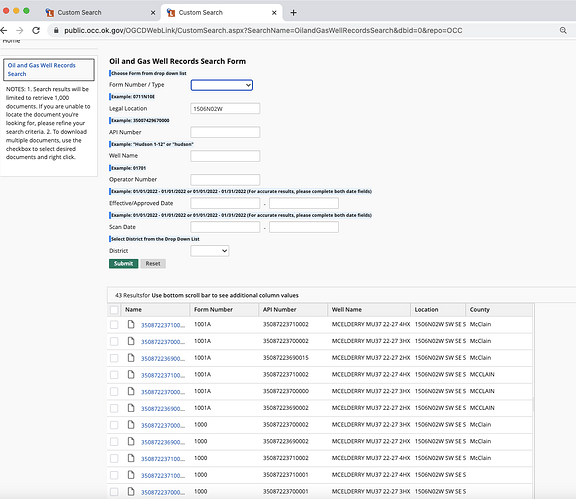576x499 pixels.
Task: Click the Reset button
Action: (153, 263)
